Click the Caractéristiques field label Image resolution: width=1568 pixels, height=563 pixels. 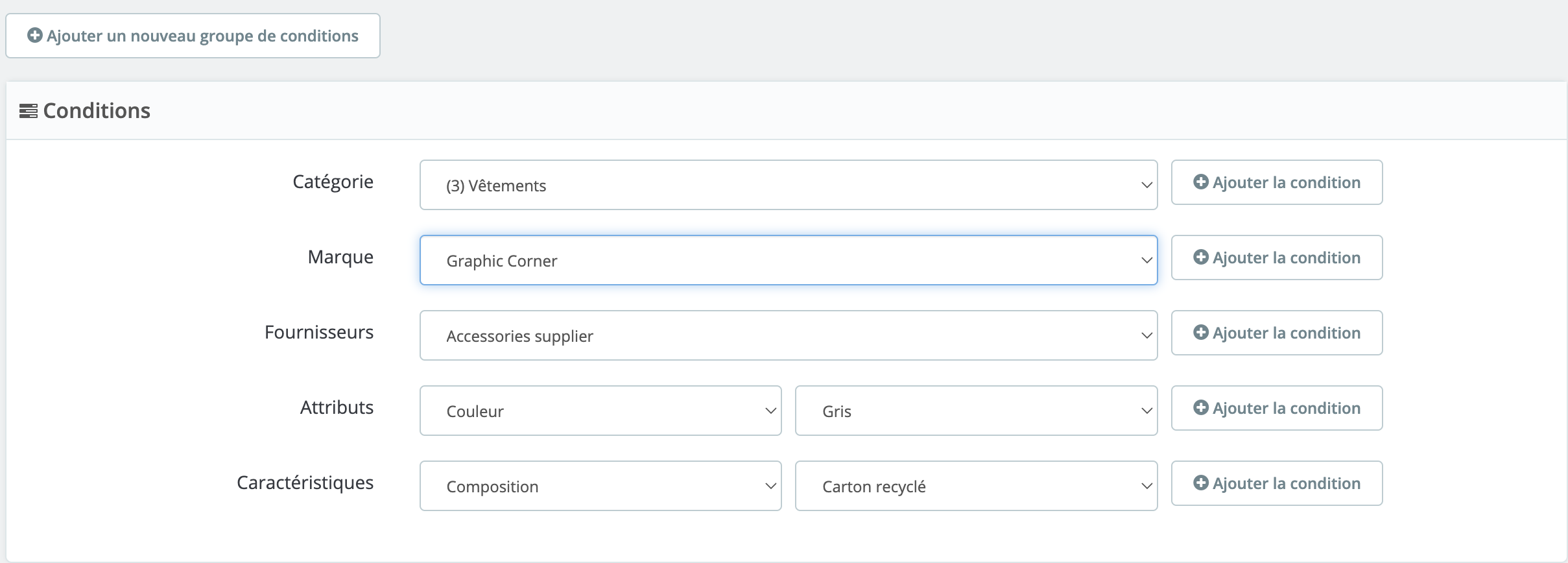click(x=305, y=483)
